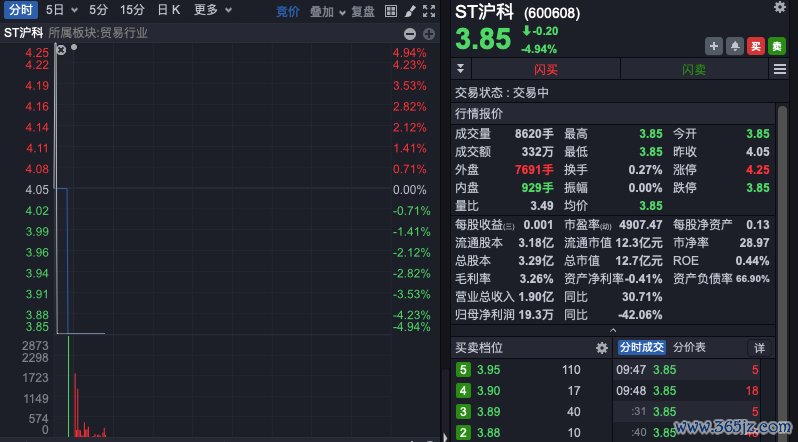Open gear settings for 买卖档位
This screenshot has width=798, height=442.
tap(602, 348)
